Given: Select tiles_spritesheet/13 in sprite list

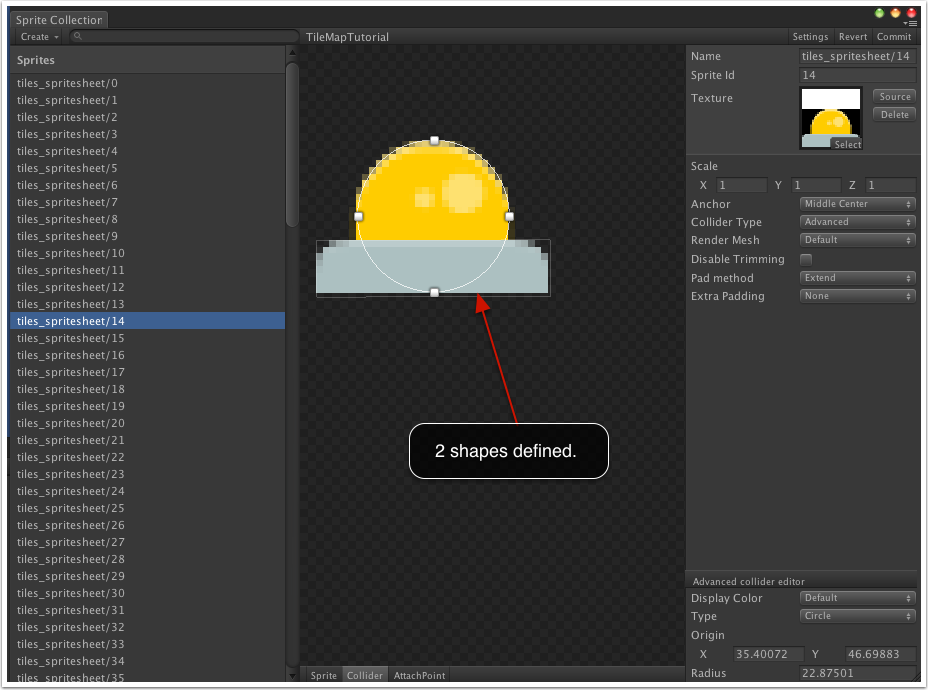Looking at the screenshot, I should [147, 304].
